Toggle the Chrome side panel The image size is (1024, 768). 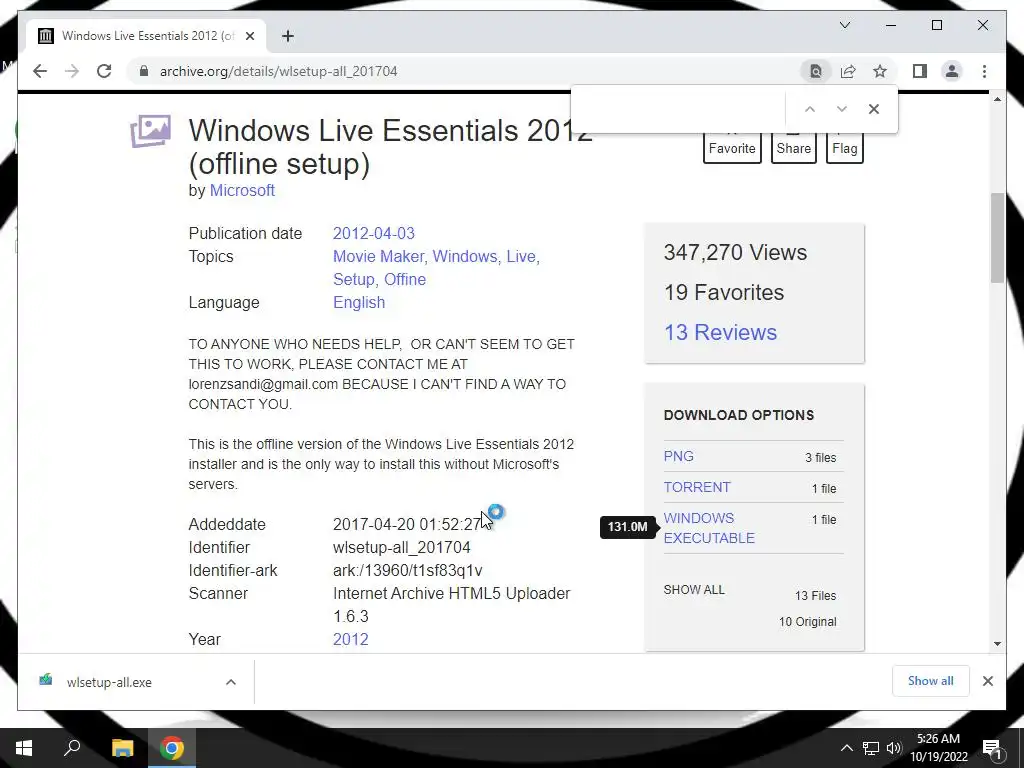pyautogui.click(x=920, y=71)
